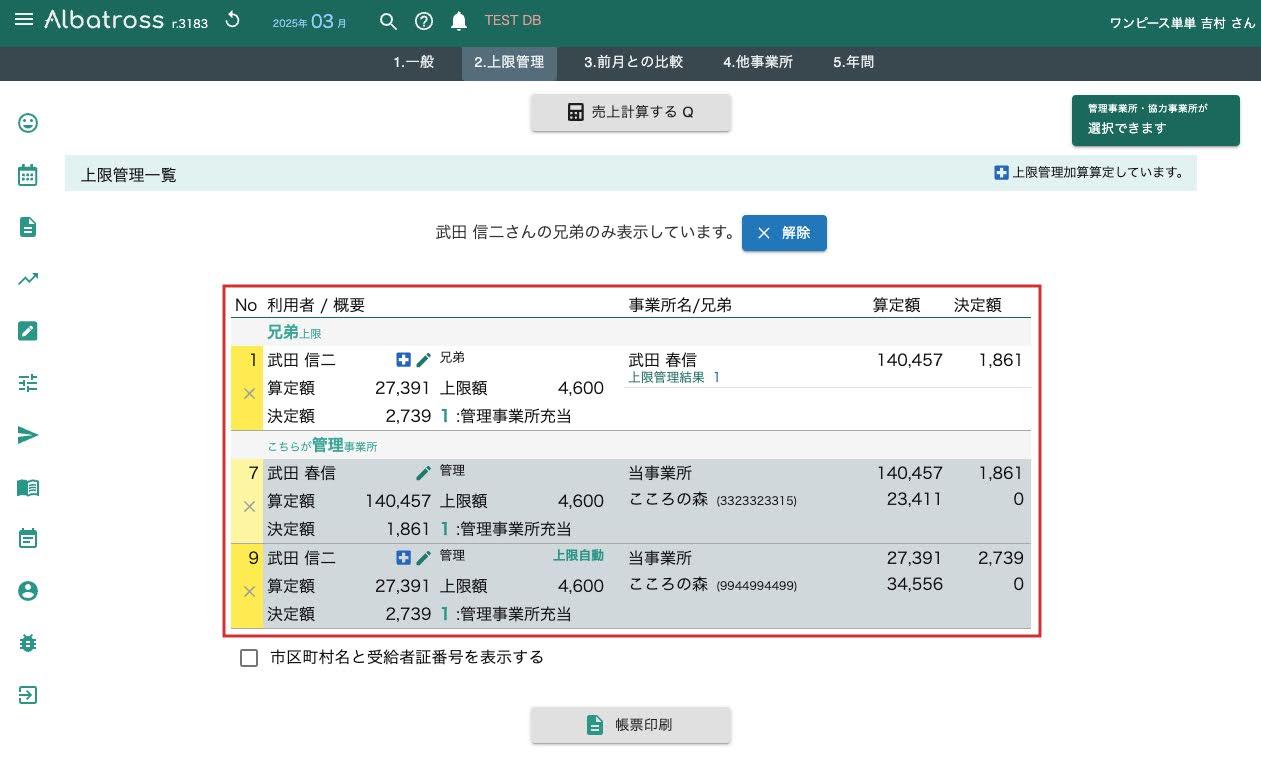Click the 事業所名/兄弟 column header
1261x771 pixels.
point(680,305)
